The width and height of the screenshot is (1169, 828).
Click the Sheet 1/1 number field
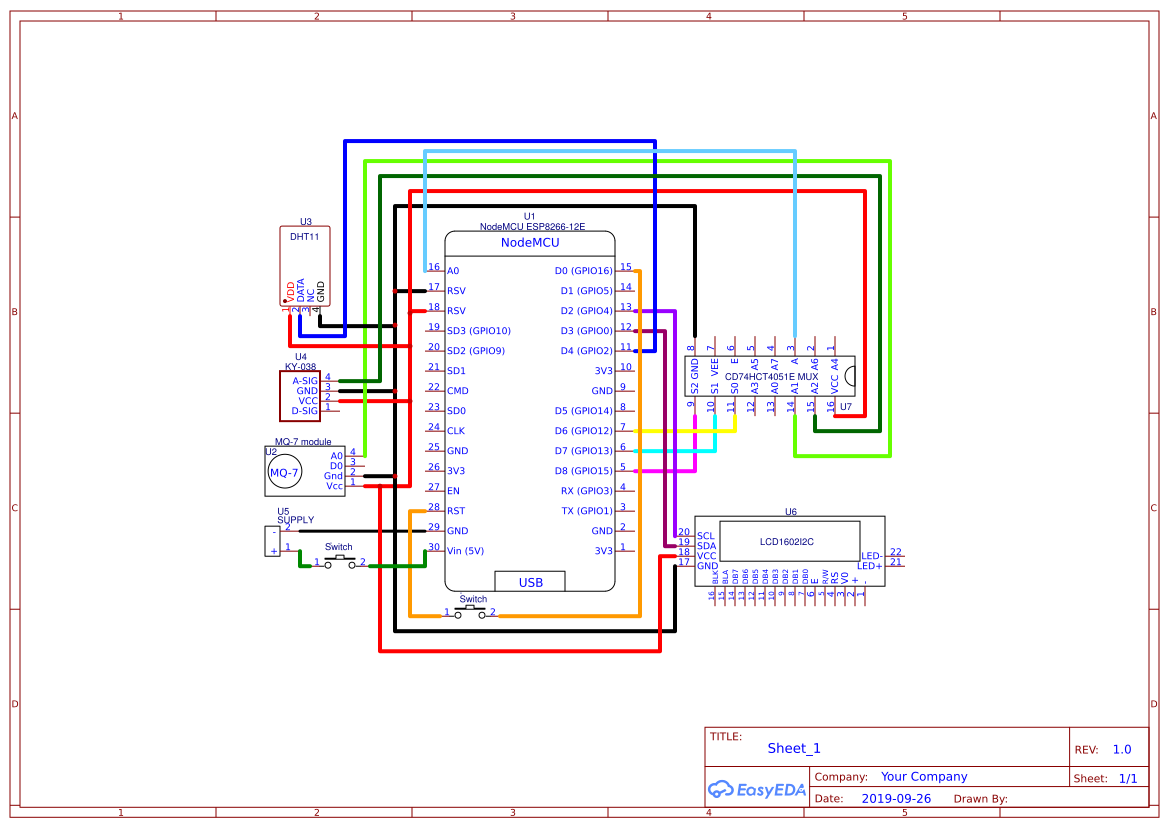1127,778
